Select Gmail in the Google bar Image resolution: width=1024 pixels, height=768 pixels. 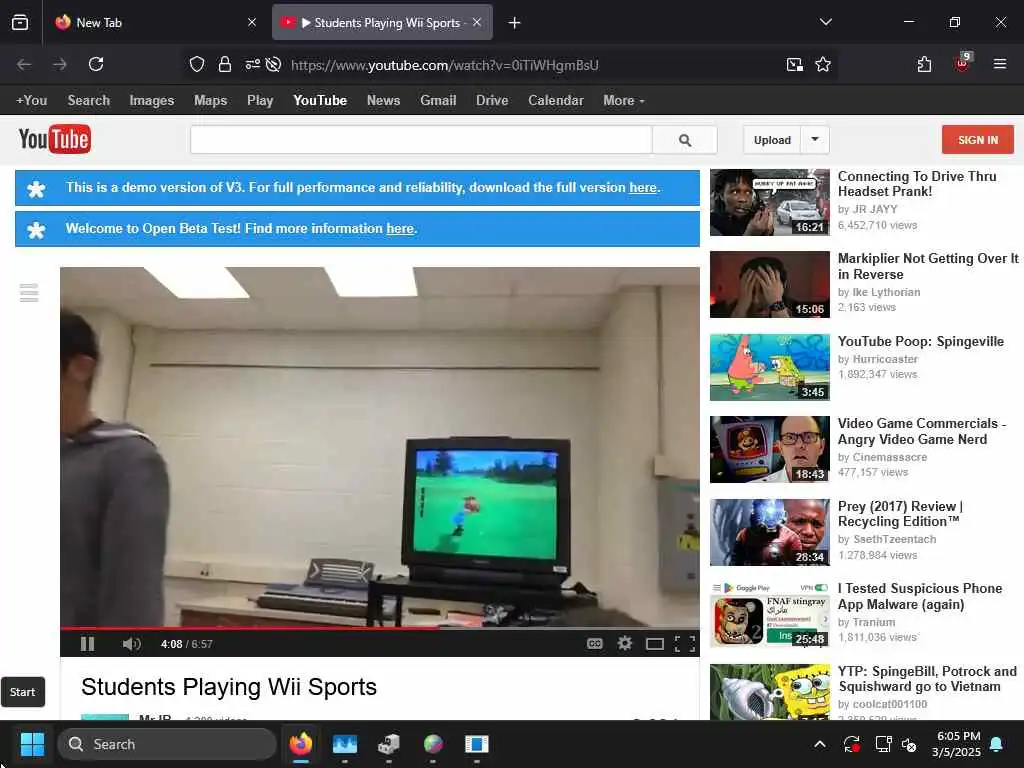pos(438,101)
